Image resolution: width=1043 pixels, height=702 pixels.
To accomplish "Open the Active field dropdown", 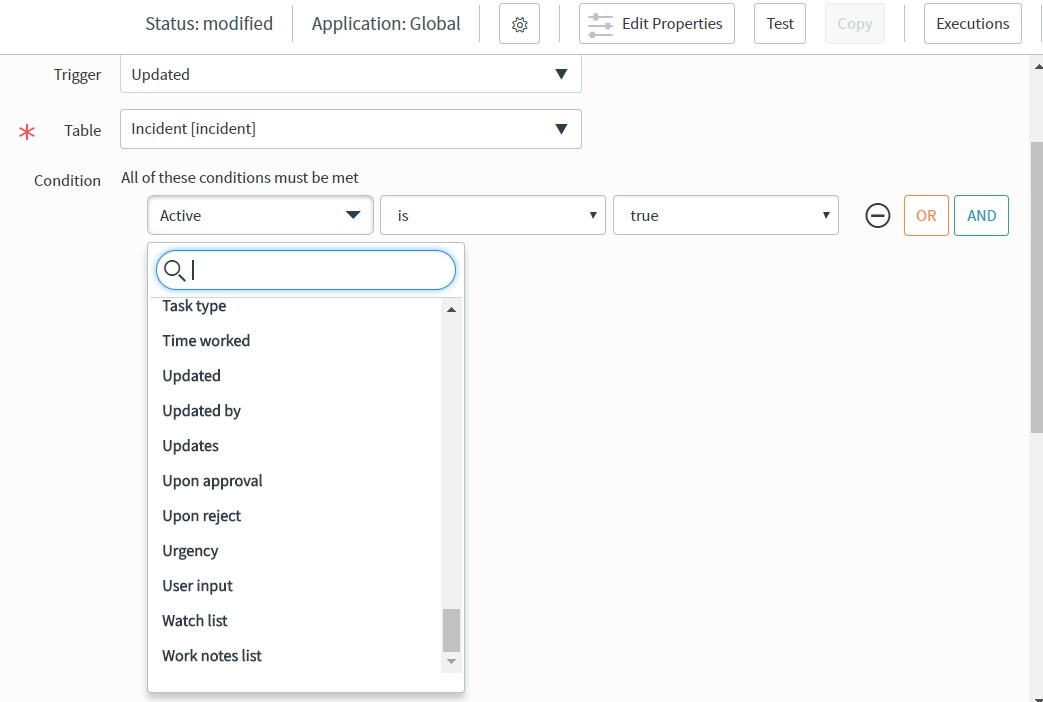I will (260, 215).
